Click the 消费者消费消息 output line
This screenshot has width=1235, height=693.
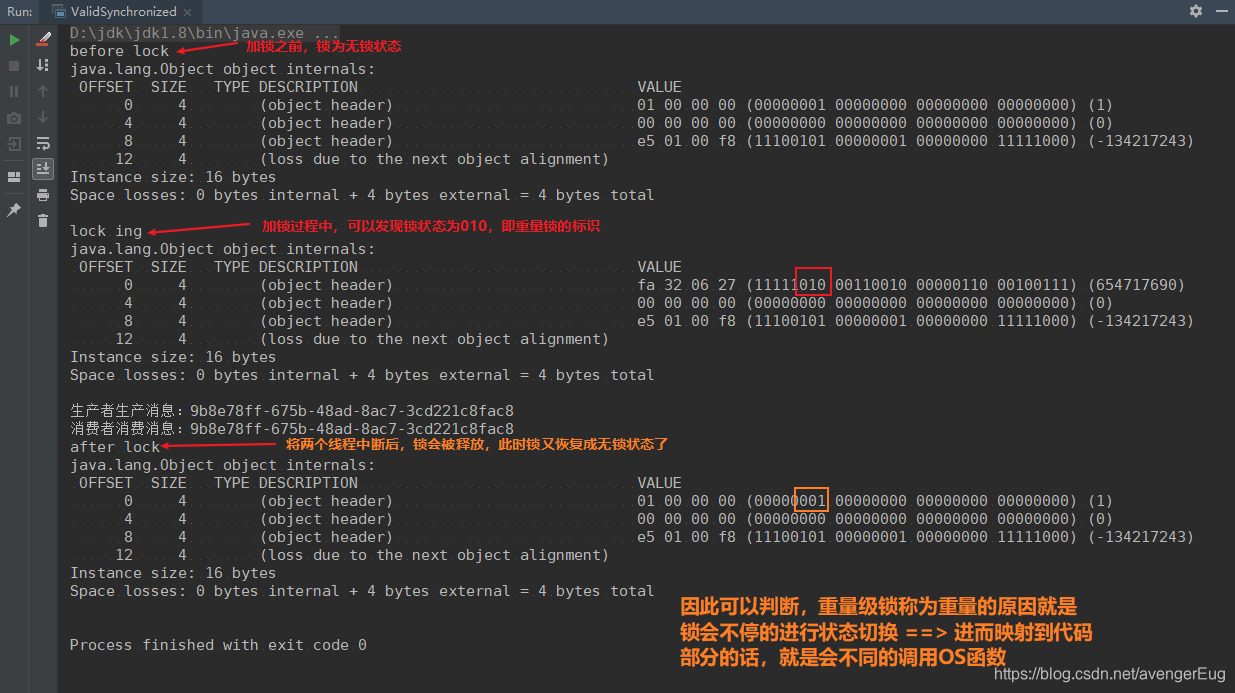pos(292,429)
